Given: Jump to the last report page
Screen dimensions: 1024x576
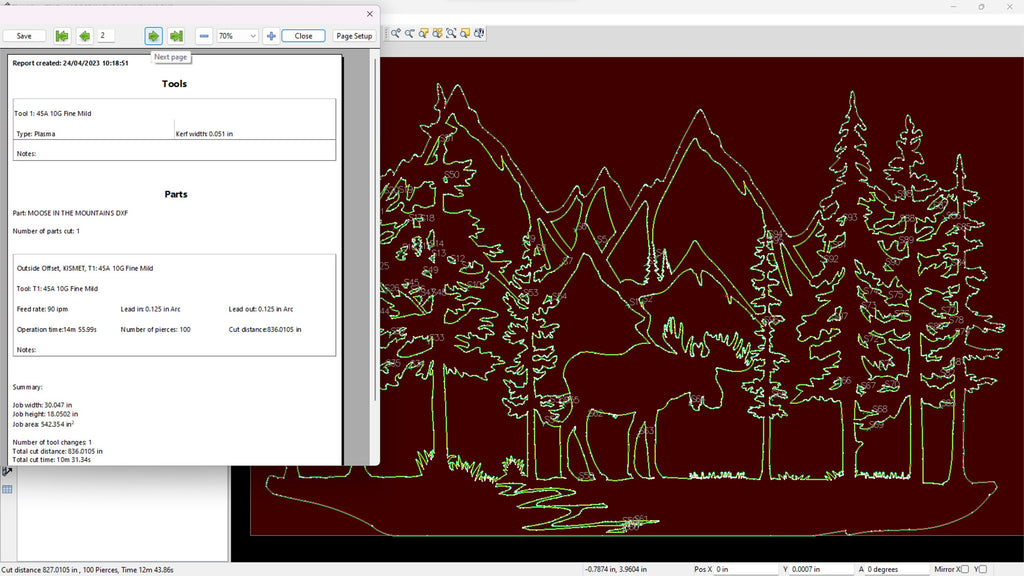Looking at the screenshot, I should pos(176,36).
